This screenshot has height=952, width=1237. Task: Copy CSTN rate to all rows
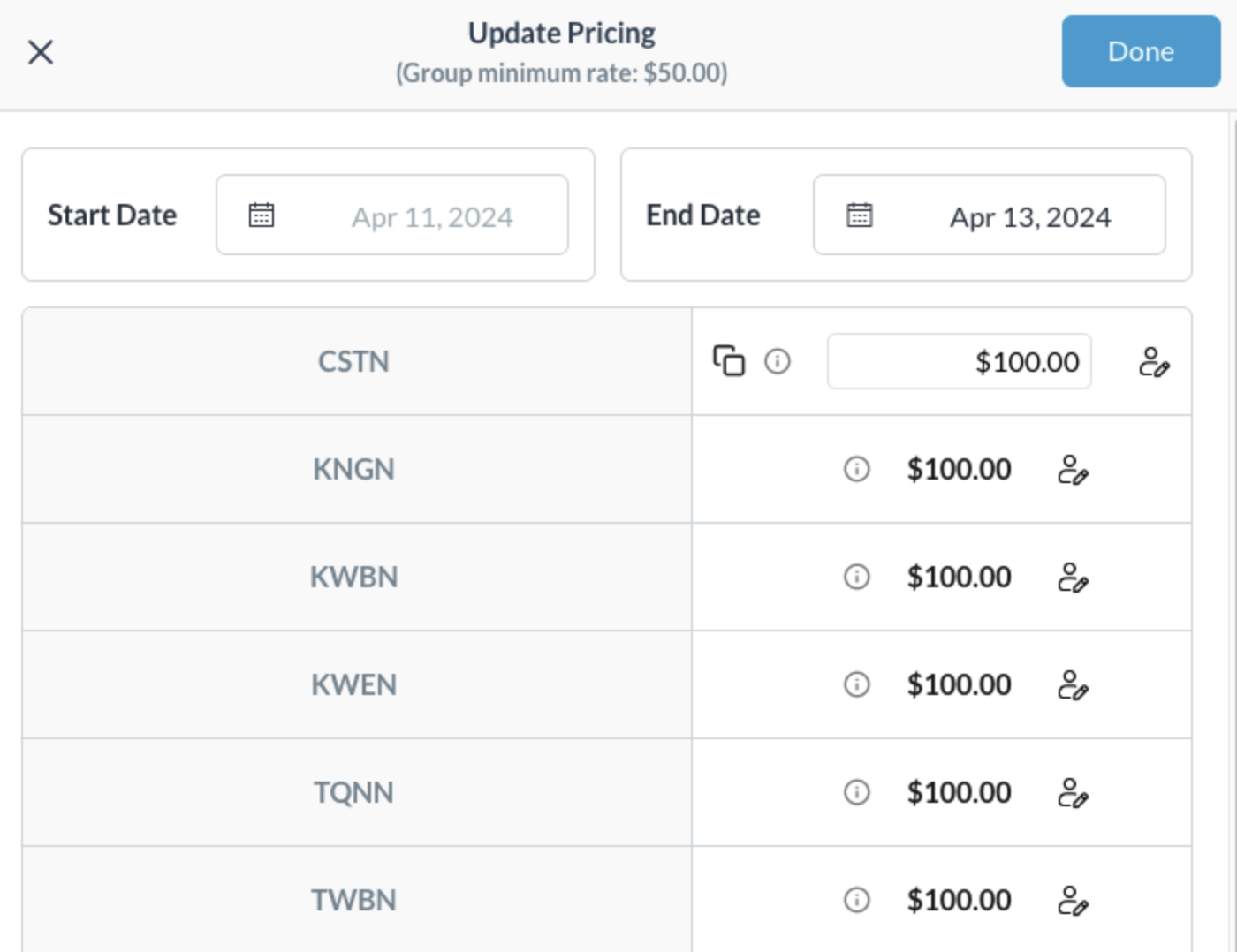[x=729, y=361]
